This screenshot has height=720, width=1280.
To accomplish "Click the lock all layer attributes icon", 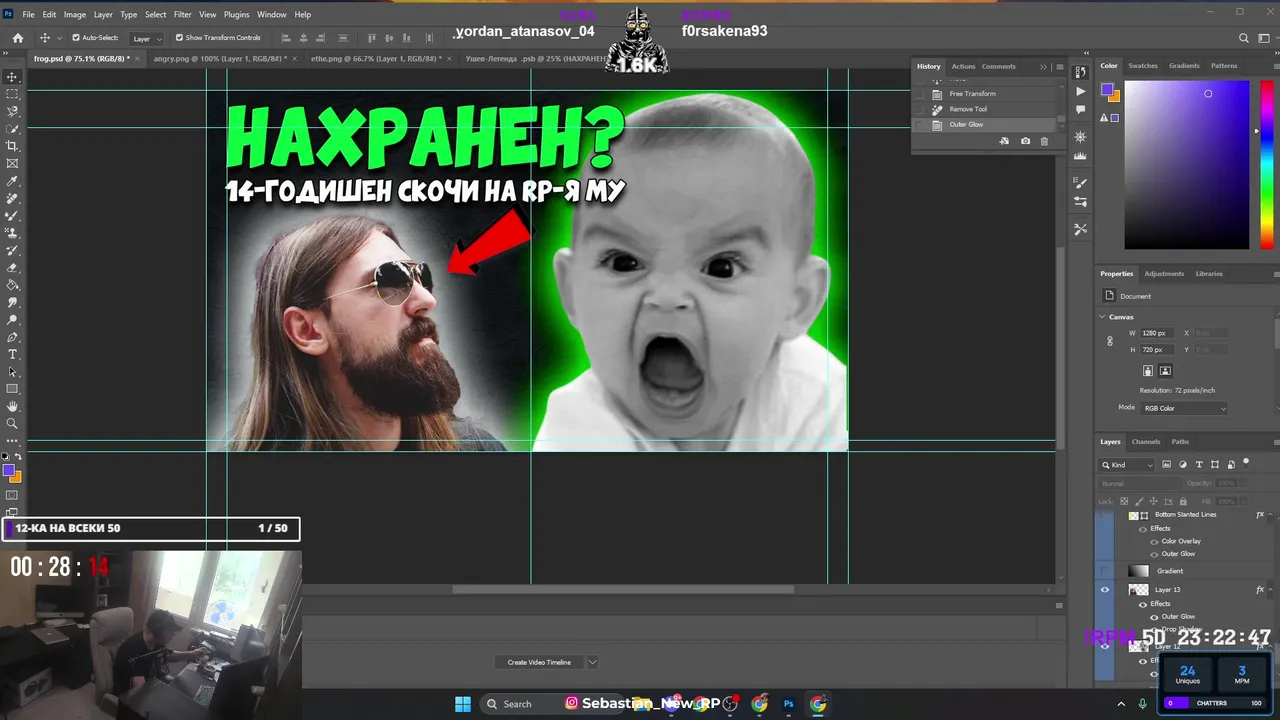I will 1183,501.
